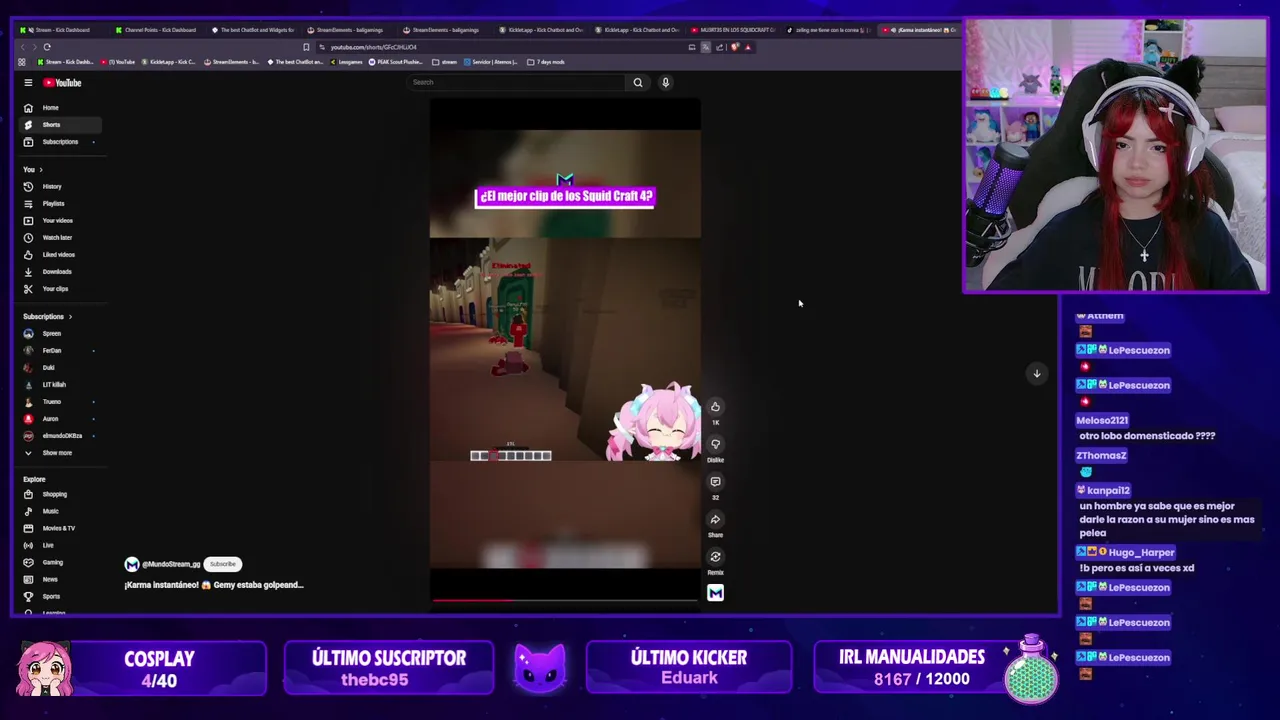Screen dimensions: 1280x720
Task: Open Subscriptions feed in sidebar
Action: tap(60, 142)
